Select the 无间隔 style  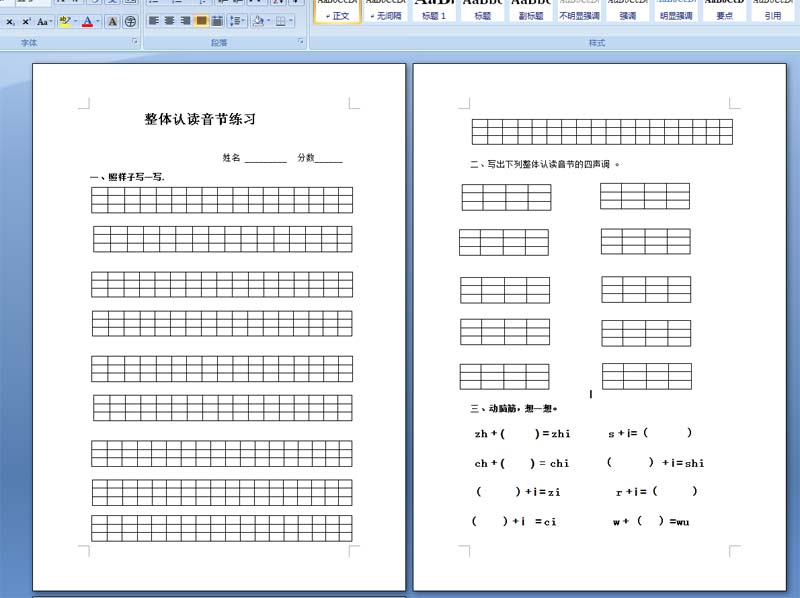coord(386,11)
